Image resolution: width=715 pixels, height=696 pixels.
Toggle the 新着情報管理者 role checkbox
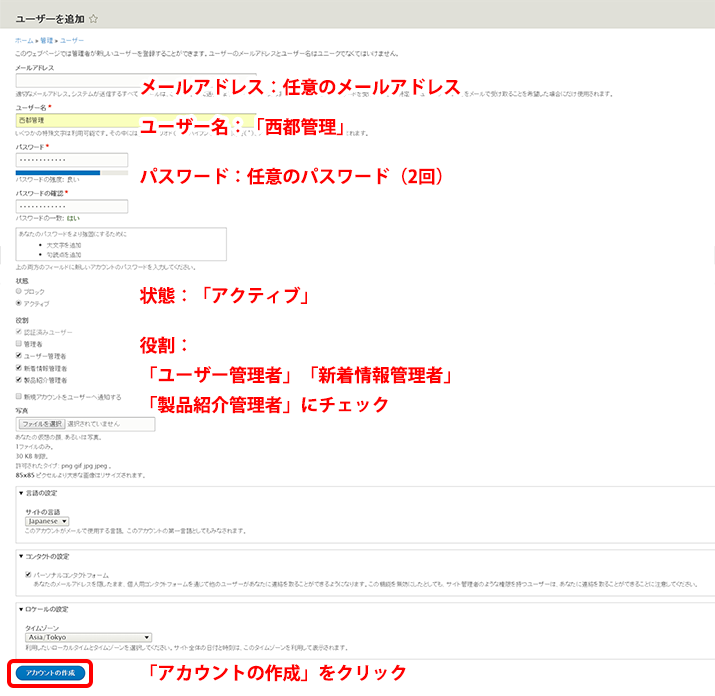[19, 368]
